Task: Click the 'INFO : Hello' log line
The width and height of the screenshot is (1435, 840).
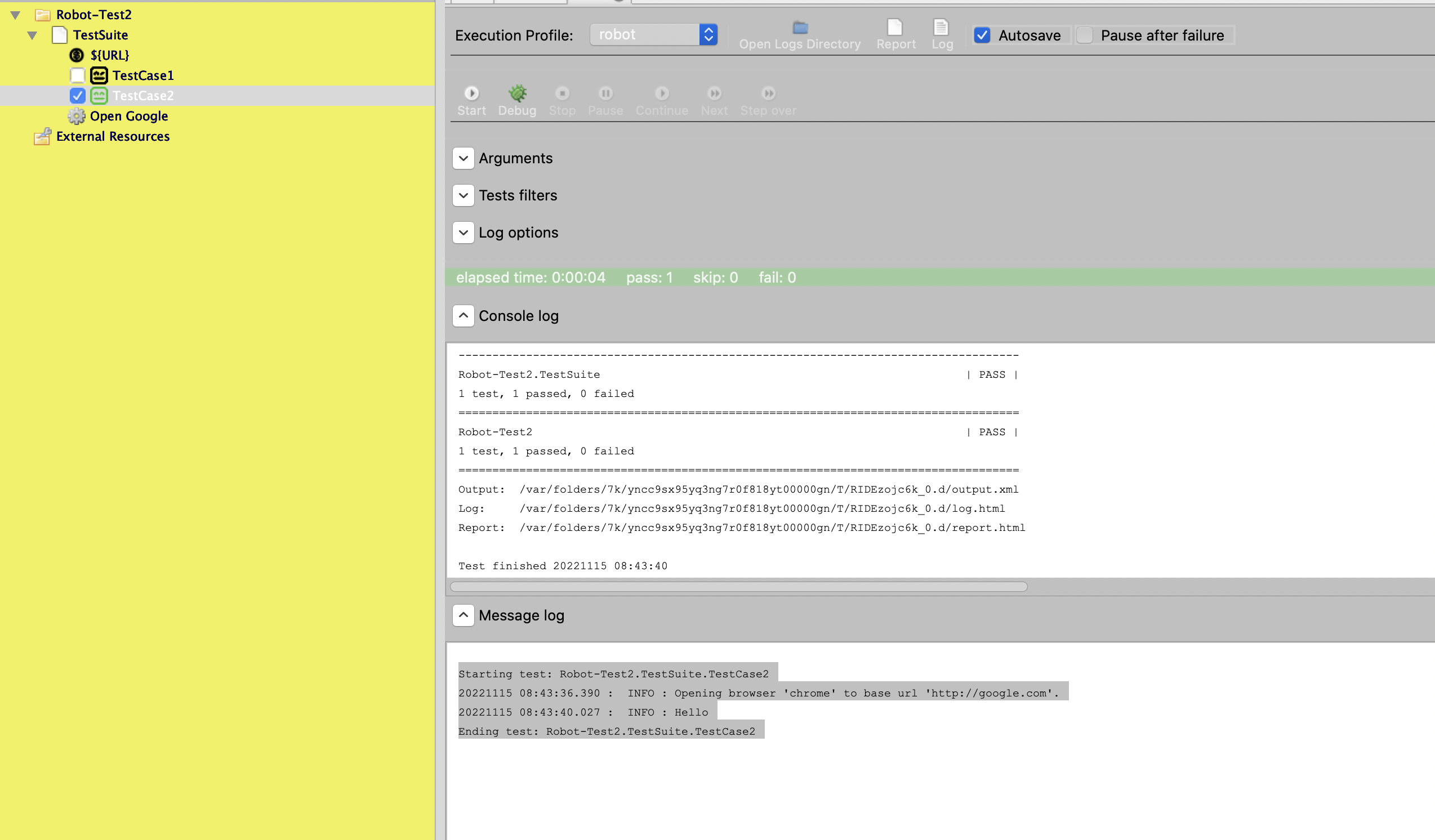Action: point(583,713)
